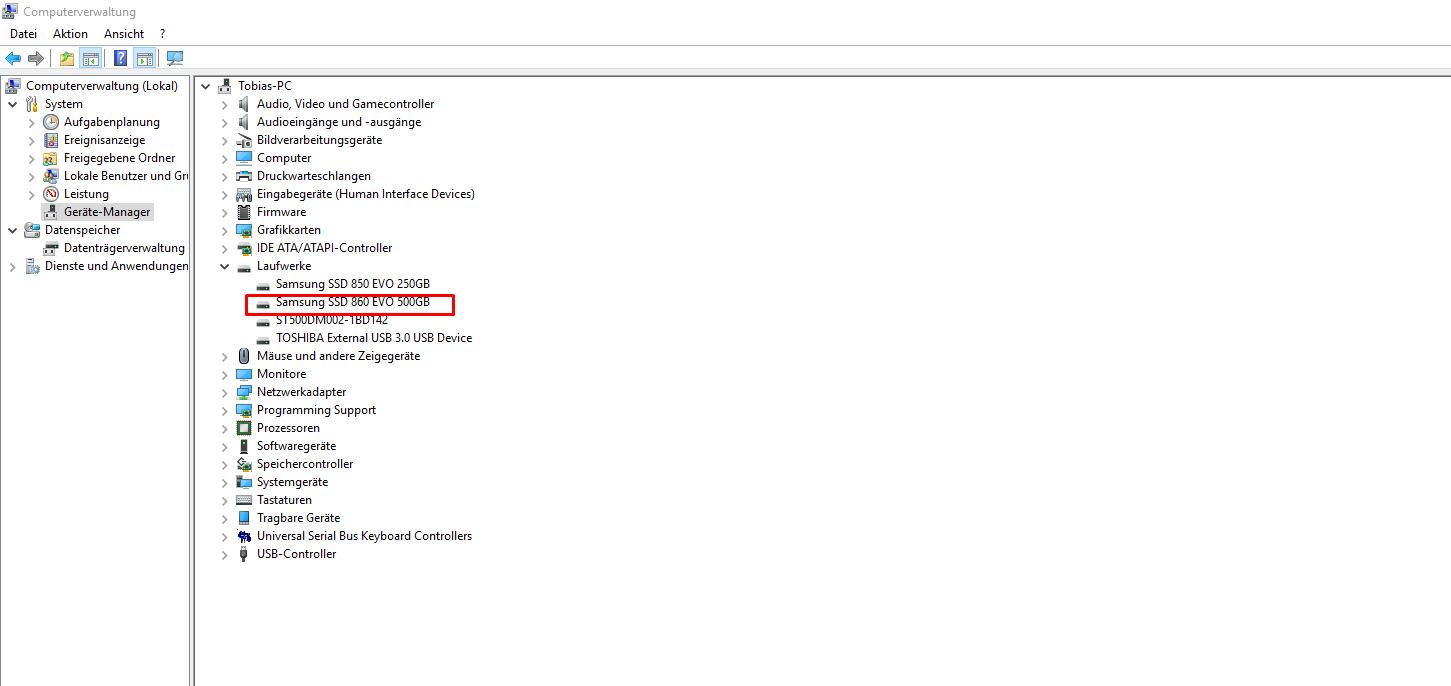Go back with the blue arrow

point(13,58)
